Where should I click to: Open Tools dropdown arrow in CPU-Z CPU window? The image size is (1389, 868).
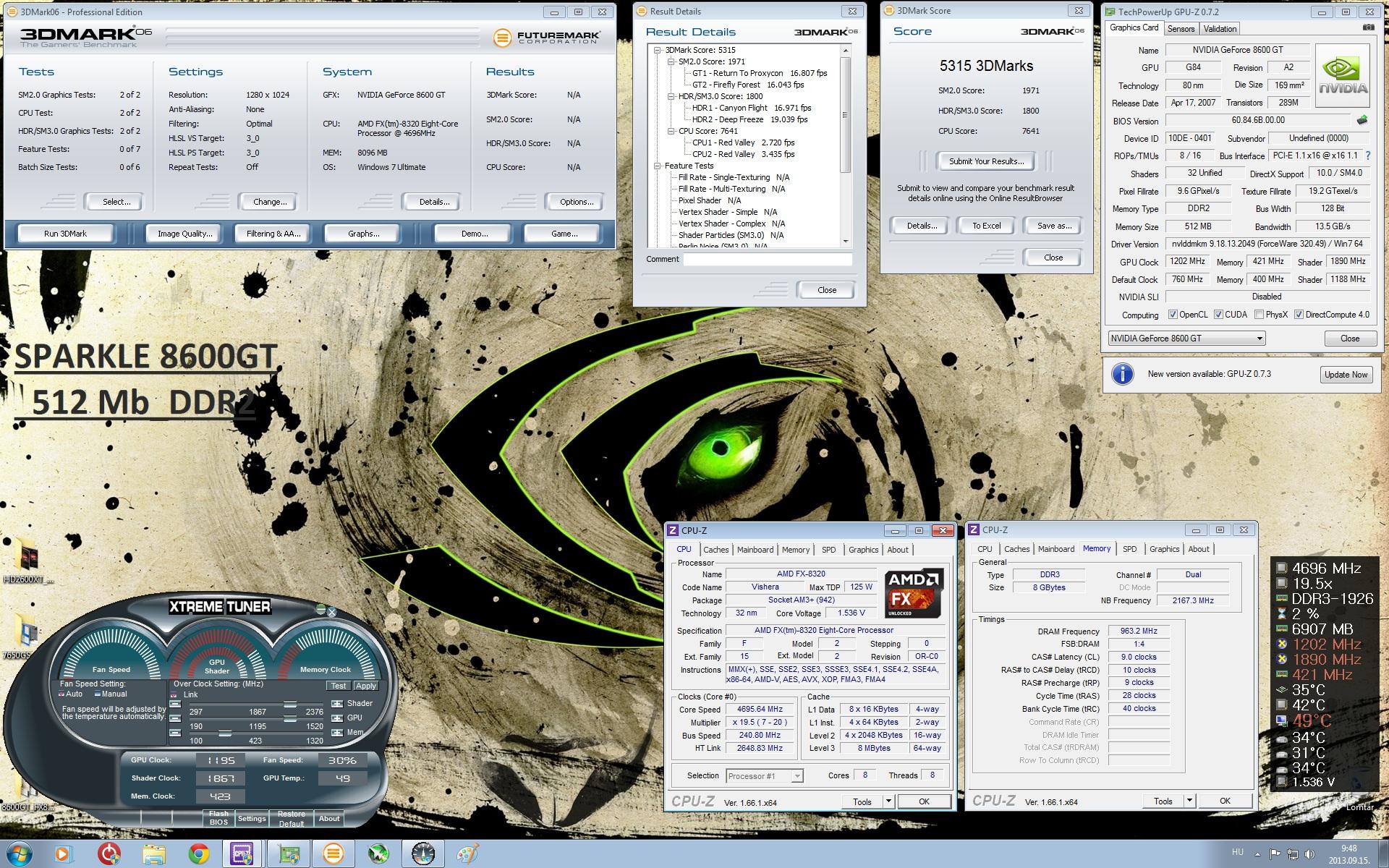(x=889, y=801)
